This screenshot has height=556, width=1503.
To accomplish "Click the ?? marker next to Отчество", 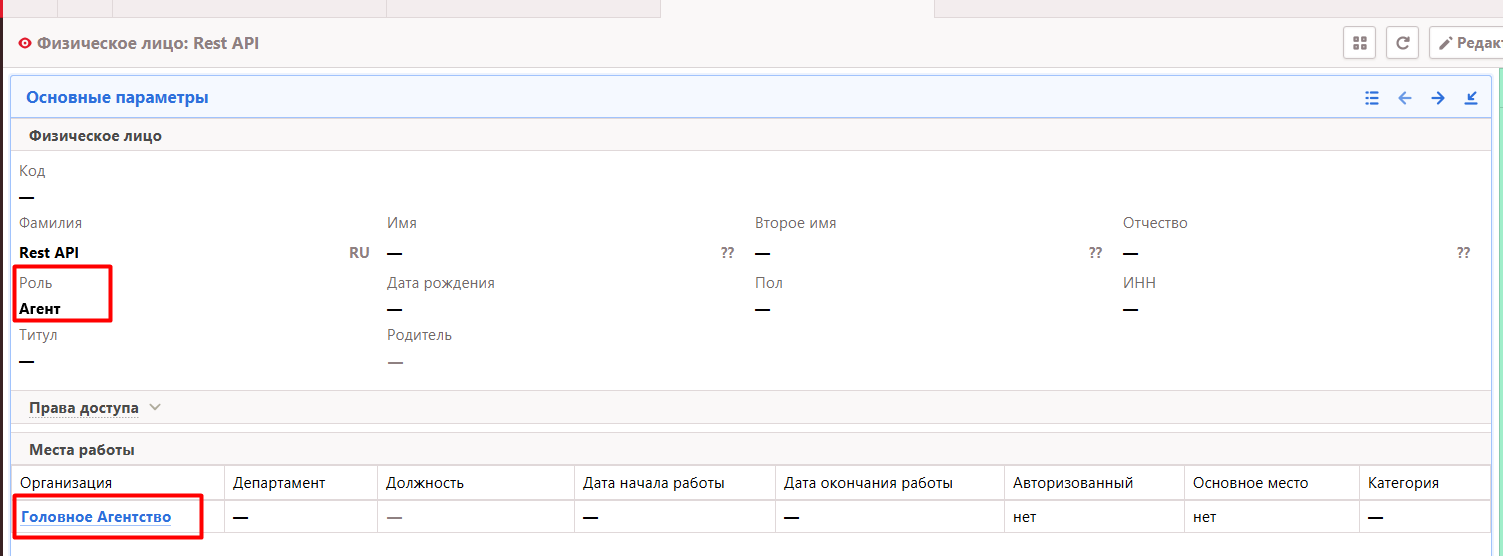I will pyautogui.click(x=1463, y=253).
